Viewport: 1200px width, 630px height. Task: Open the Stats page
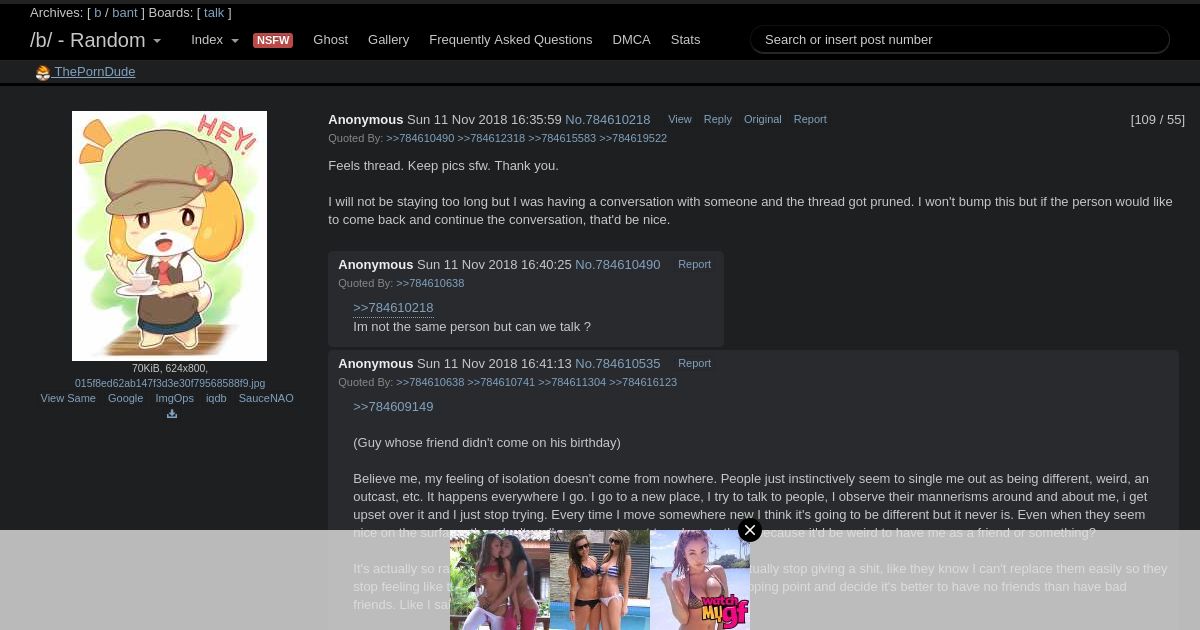tap(685, 40)
